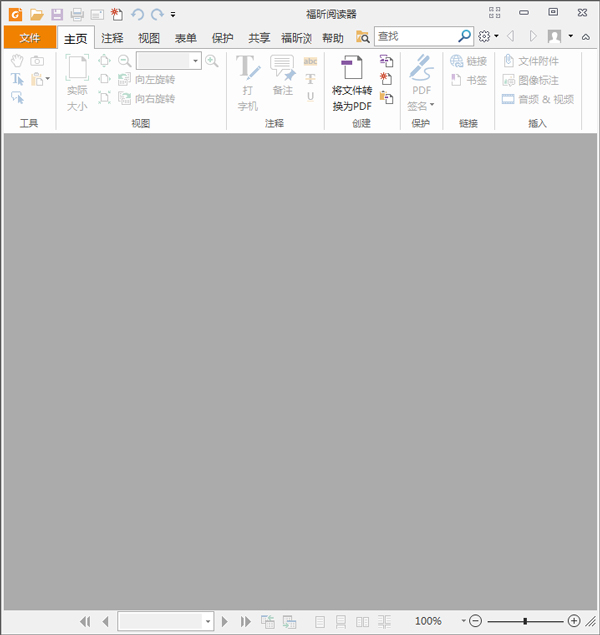600x635 pixels.
Task: Click 将文件转换为PDF convert icon
Action: coord(352,83)
